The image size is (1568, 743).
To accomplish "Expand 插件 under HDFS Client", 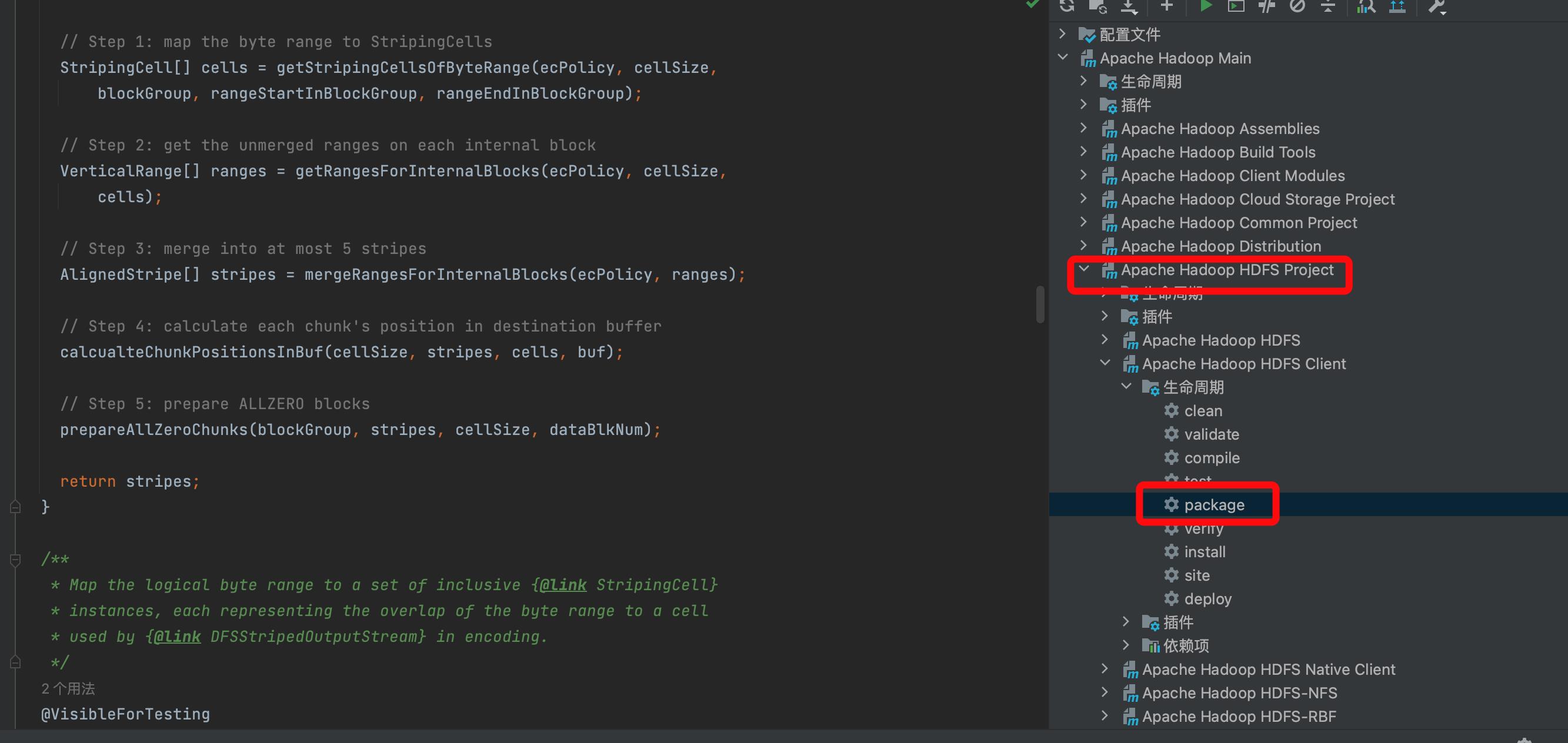I will coord(1126,621).
